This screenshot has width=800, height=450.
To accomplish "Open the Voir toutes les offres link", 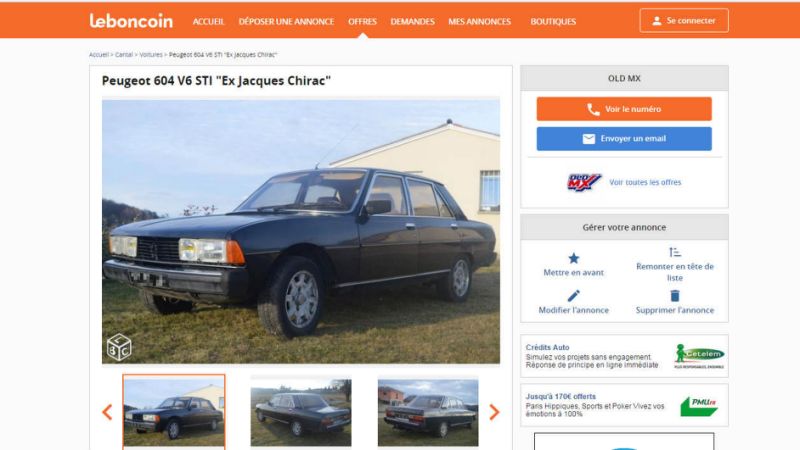I will [645, 182].
